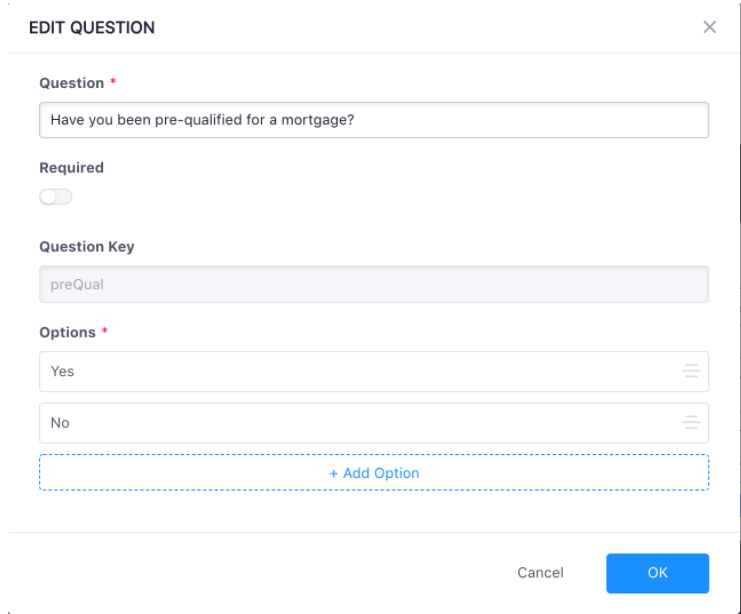Screen dimensions: 741x614
Task: Edit the Yes option text field
Action: pos(374,371)
